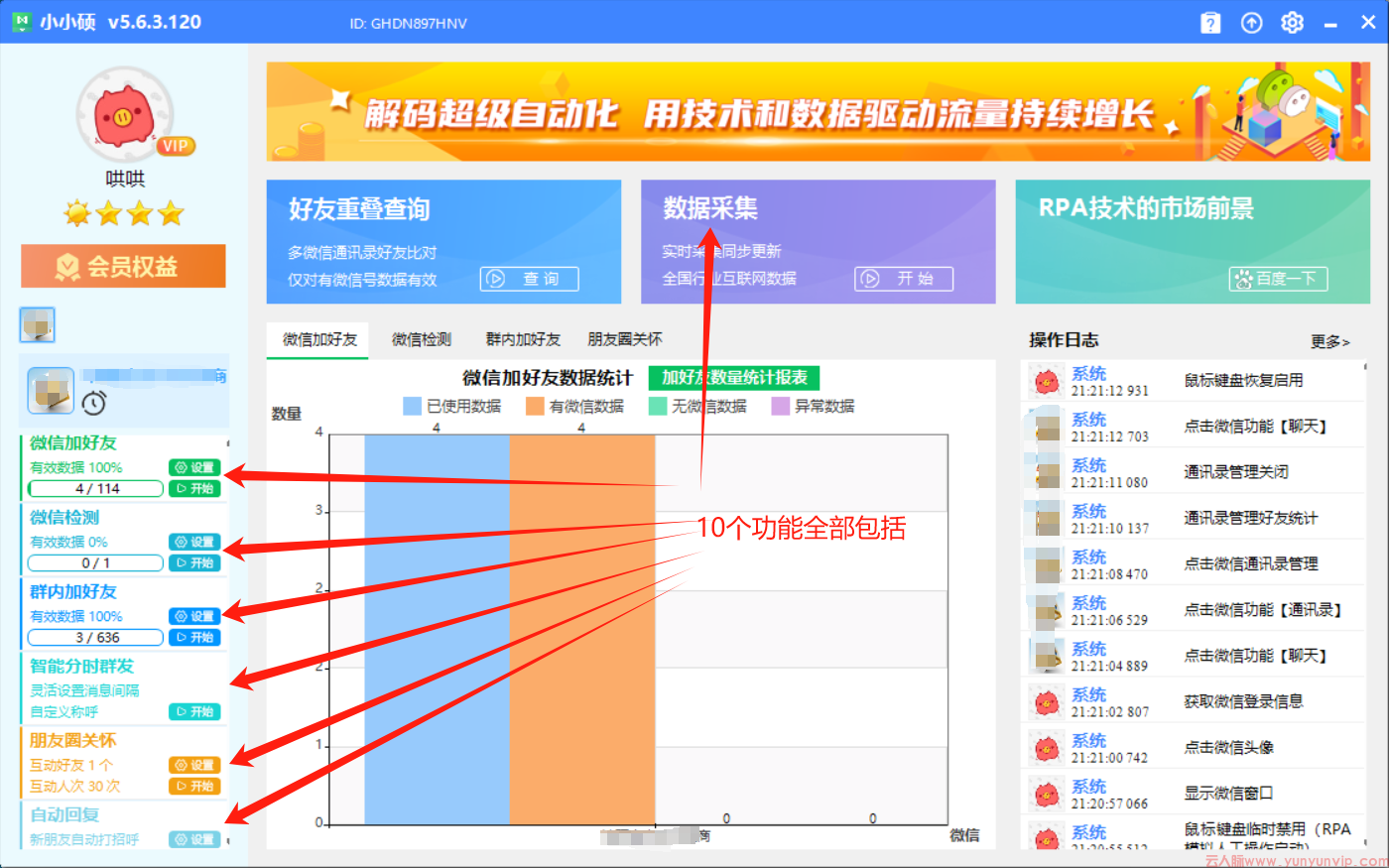Click the account avatar beside the clock icon
The width and height of the screenshot is (1389, 868).
click(51, 390)
